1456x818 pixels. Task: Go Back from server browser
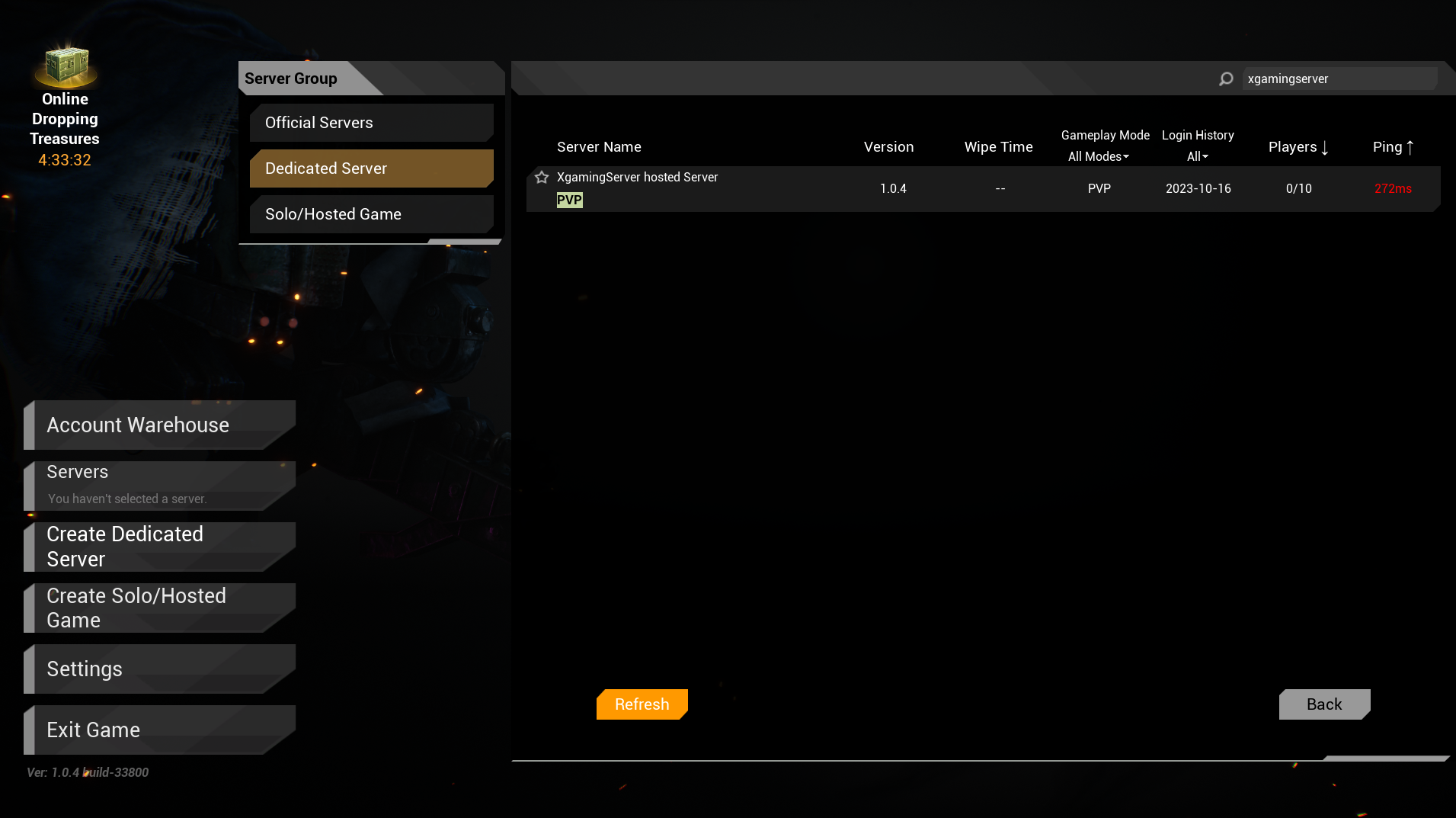pyautogui.click(x=1324, y=704)
